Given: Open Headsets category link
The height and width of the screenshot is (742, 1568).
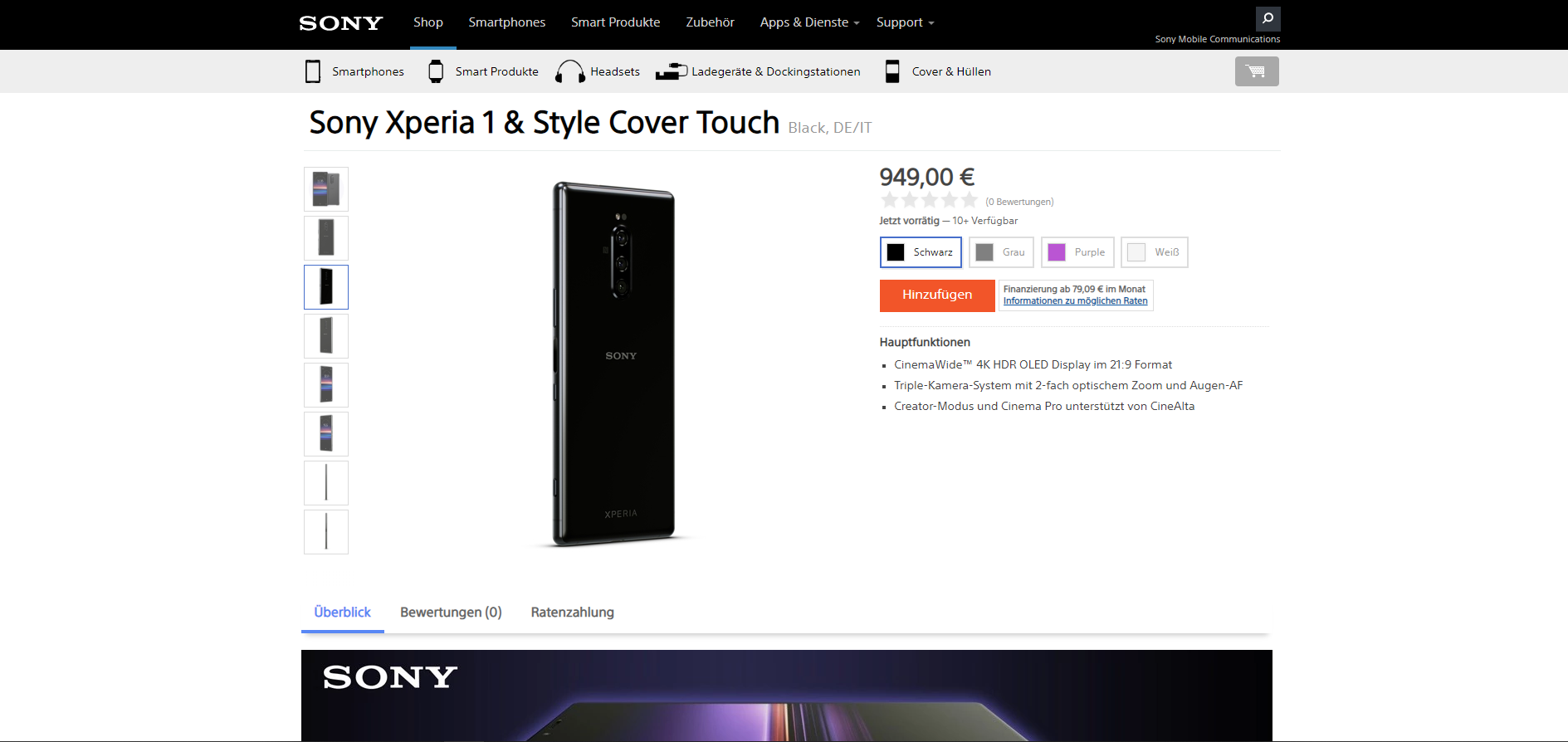Looking at the screenshot, I should pos(615,72).
